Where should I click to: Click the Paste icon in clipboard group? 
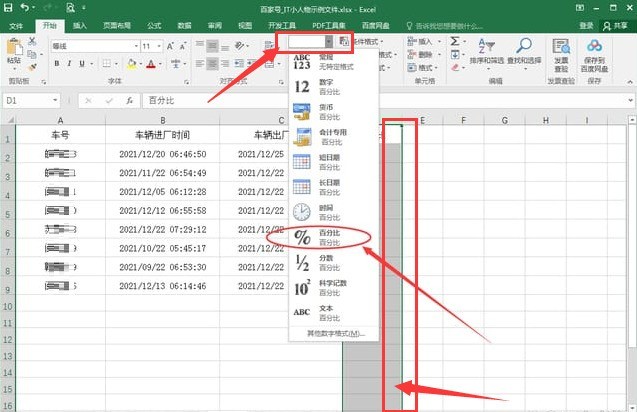coord(14,50)
